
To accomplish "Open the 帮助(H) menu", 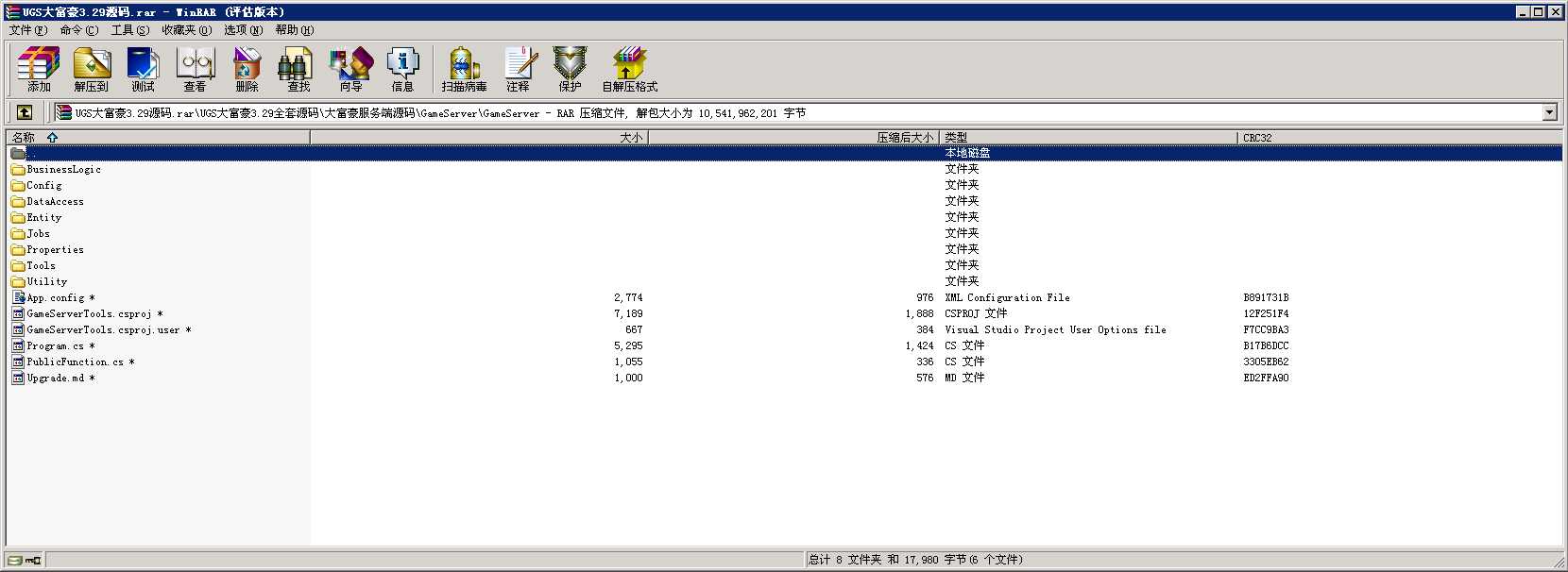I will pos(294,30).
